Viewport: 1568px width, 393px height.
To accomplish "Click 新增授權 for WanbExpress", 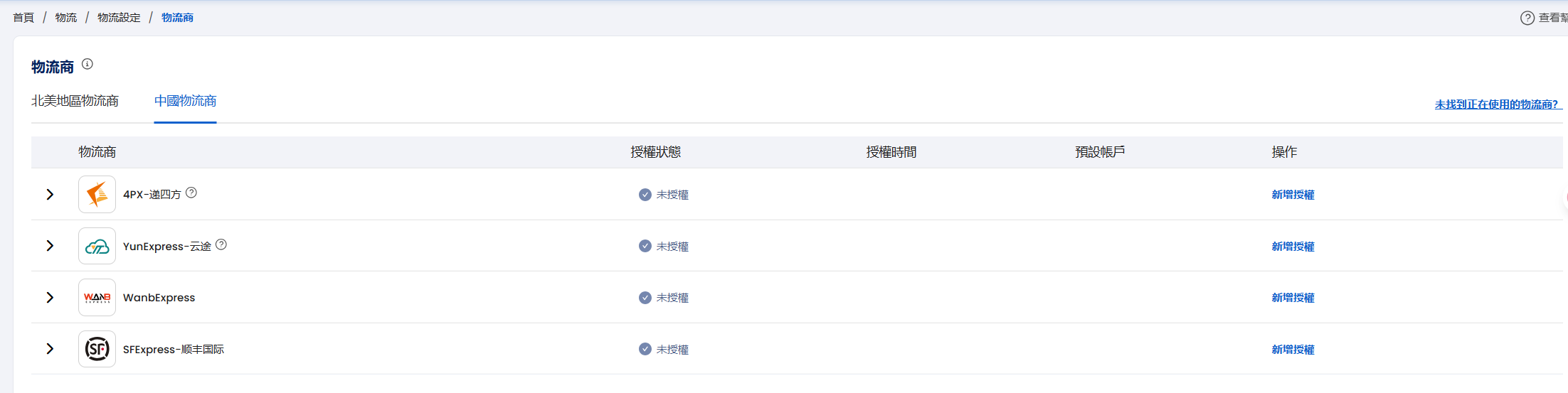I will tap(1293, 298).
